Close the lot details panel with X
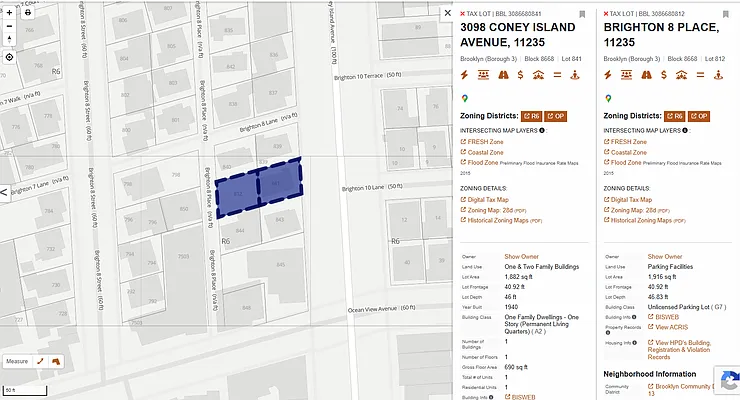Screen dimensions: 740x400 (447, 13)
